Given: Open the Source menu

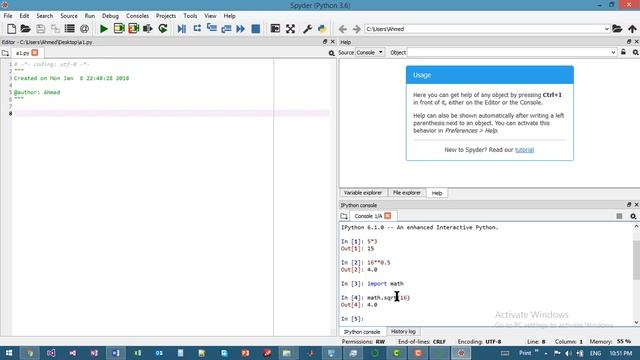Looking at the screenshot, I should tap(69, 16).
